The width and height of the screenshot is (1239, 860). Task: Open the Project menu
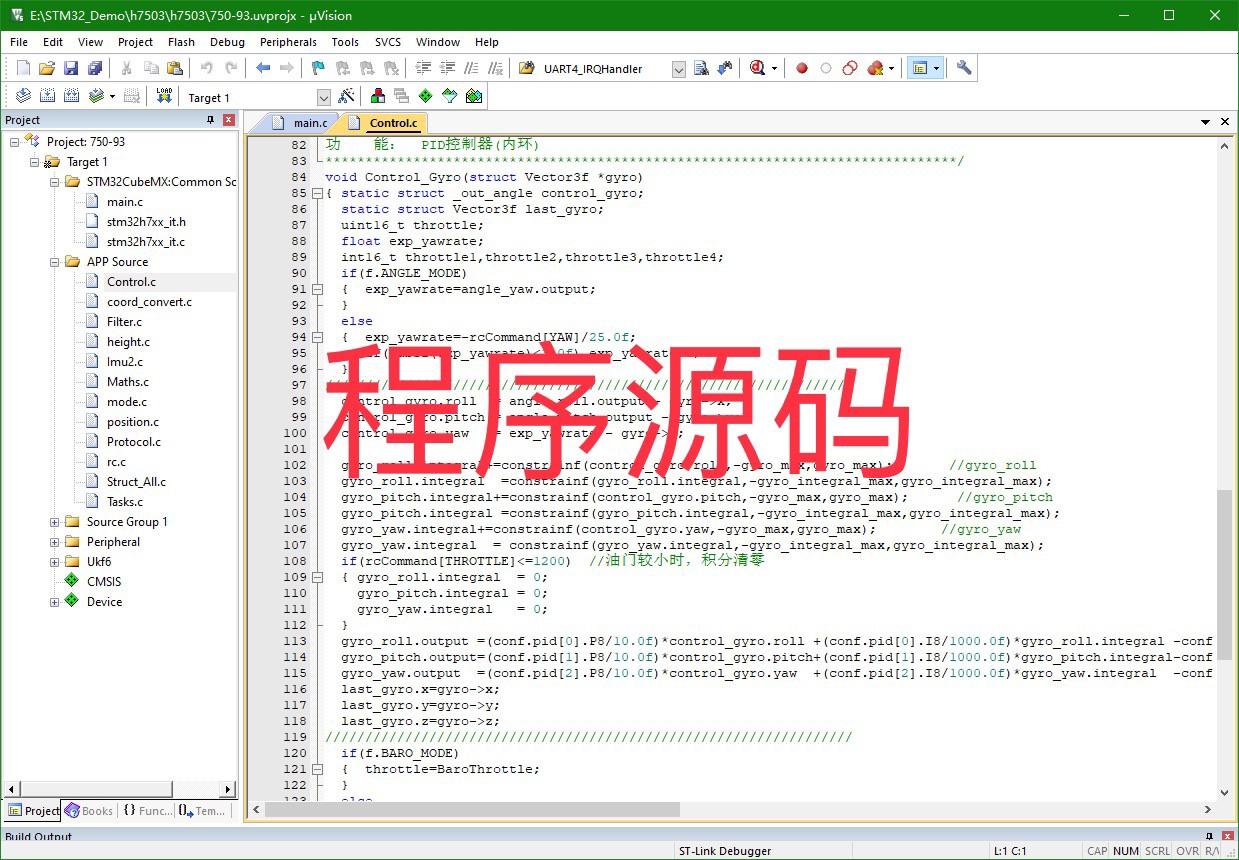(136, 42)
